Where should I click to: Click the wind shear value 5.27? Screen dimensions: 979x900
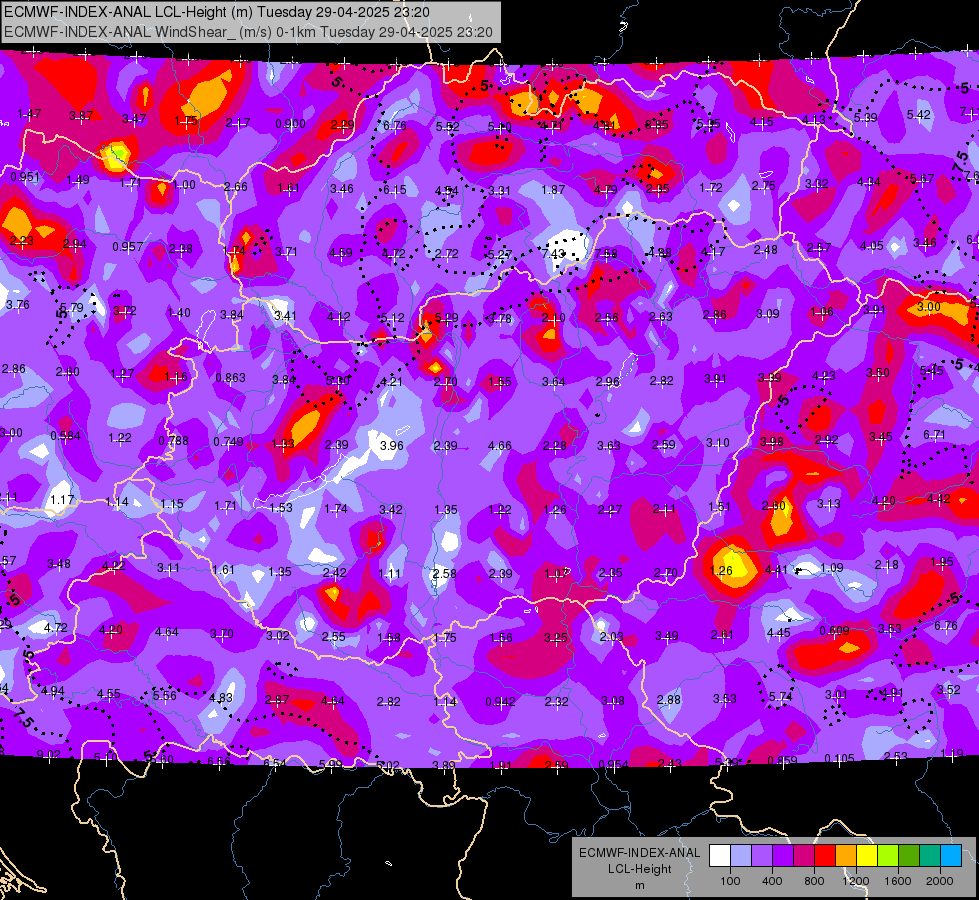[499, 254]
